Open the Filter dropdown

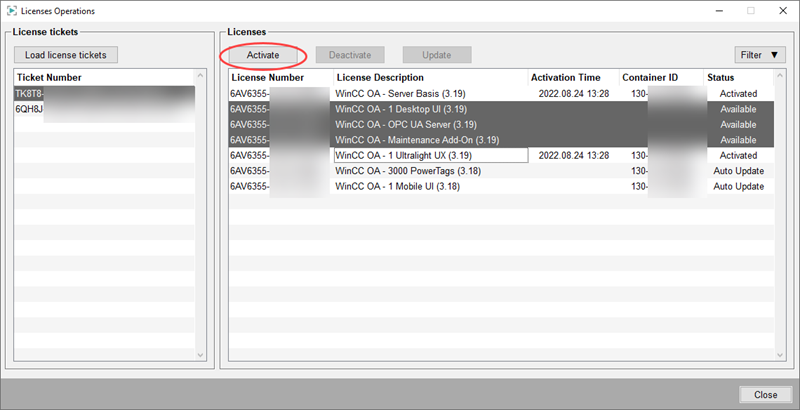coord(760,55)
